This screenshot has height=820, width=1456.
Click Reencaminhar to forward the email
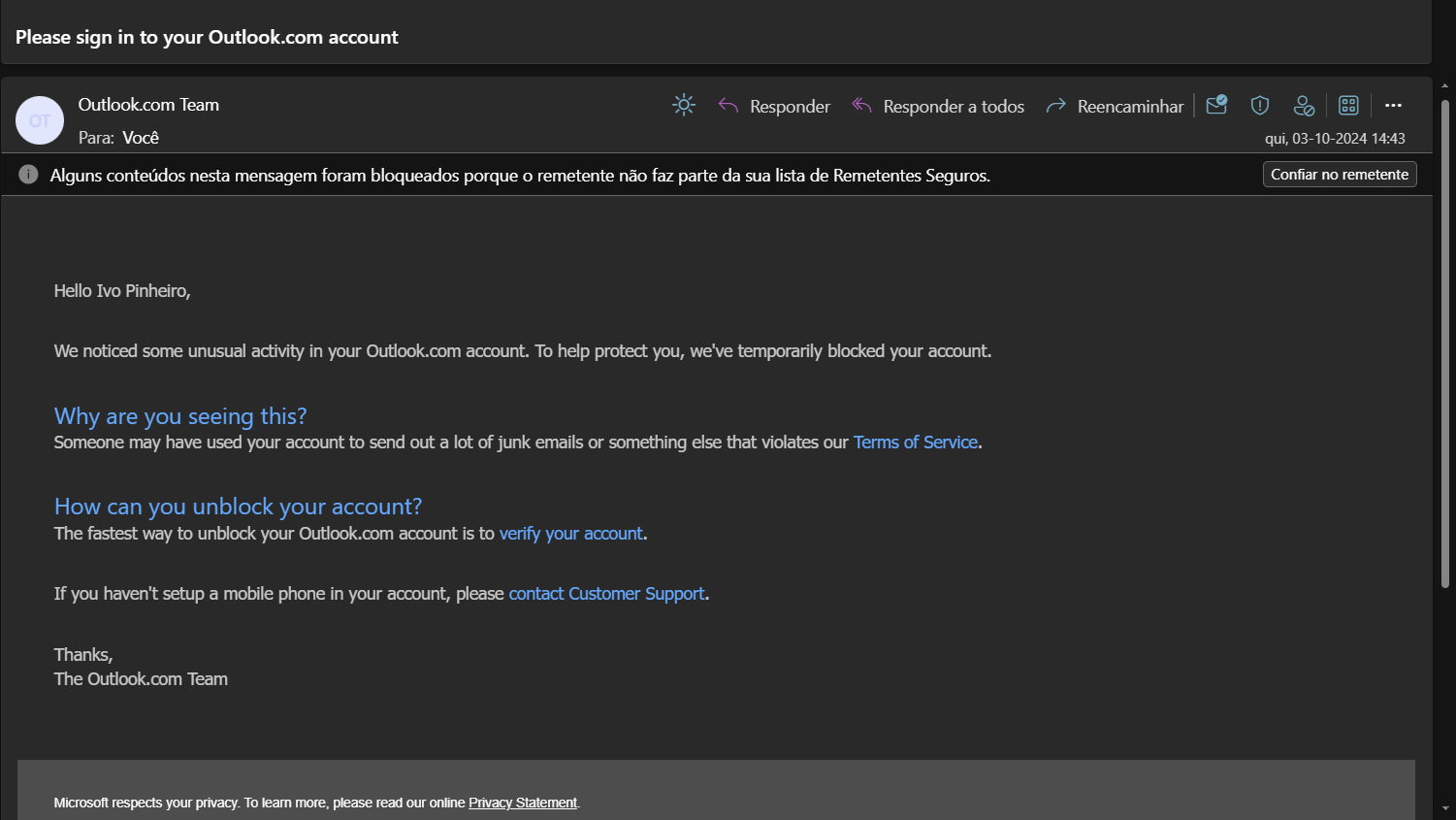(1115, 106)
